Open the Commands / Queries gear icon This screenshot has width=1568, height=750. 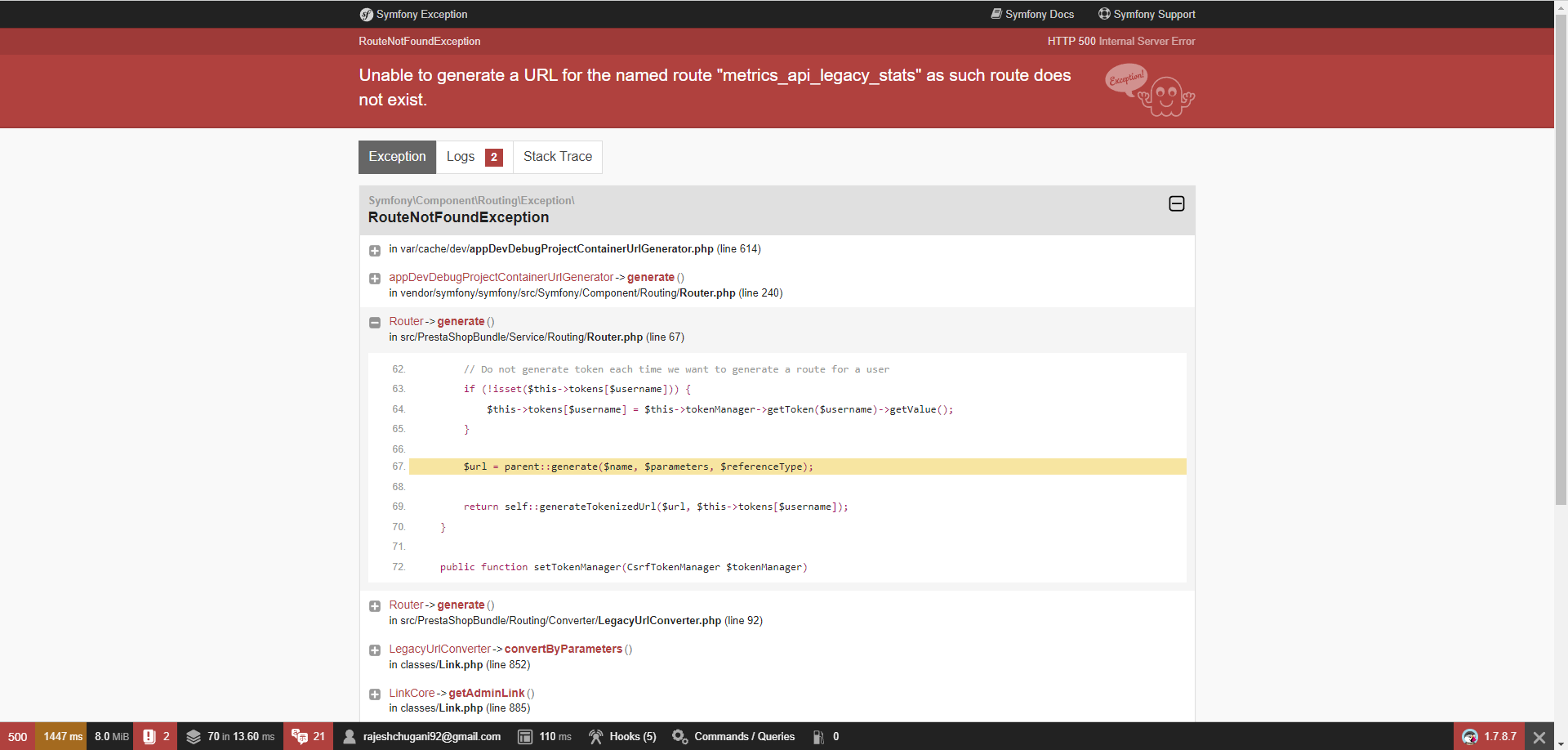pyautogui.click(x=679, y=736)
